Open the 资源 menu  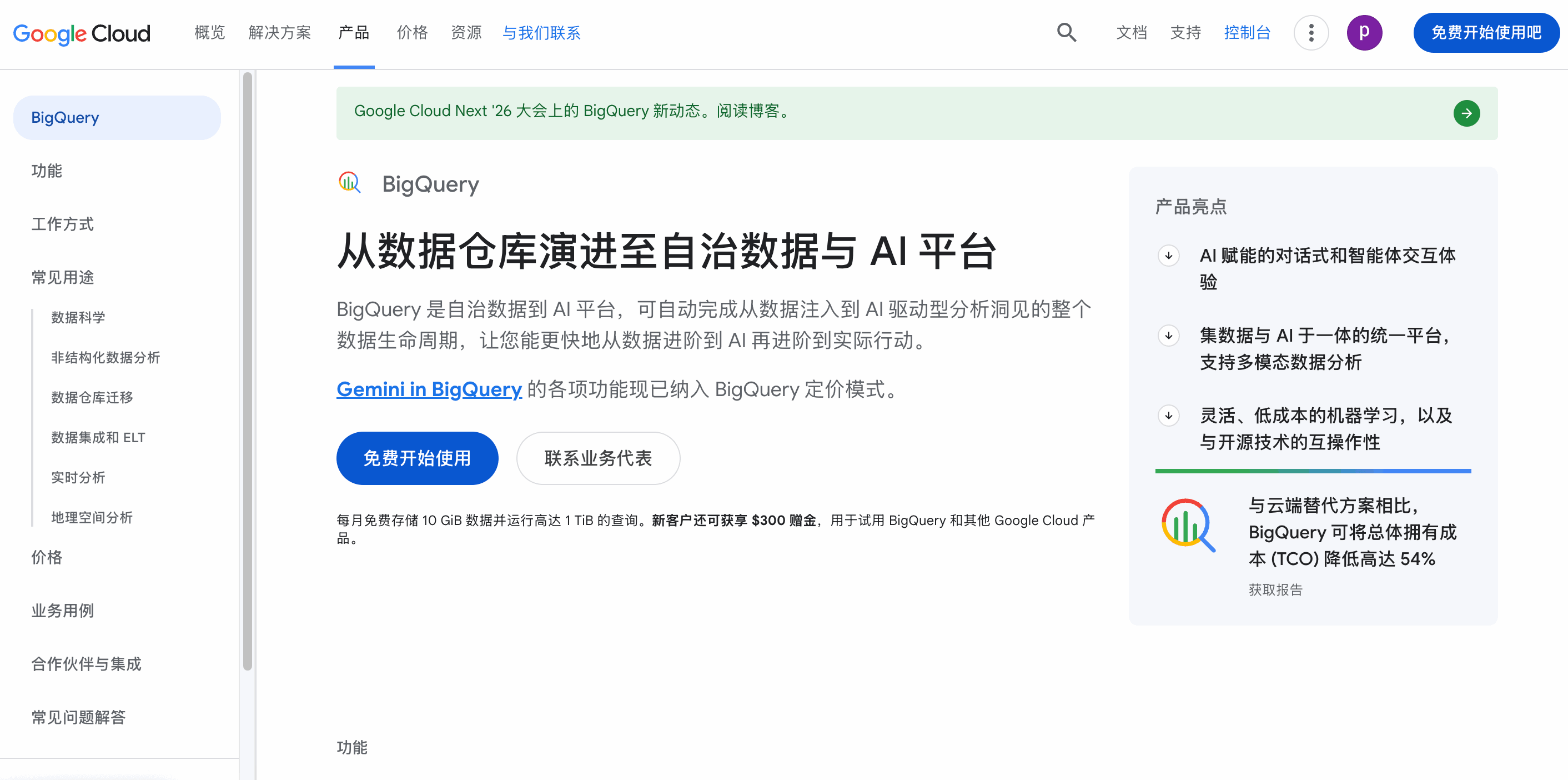click(x=466, y=33)
